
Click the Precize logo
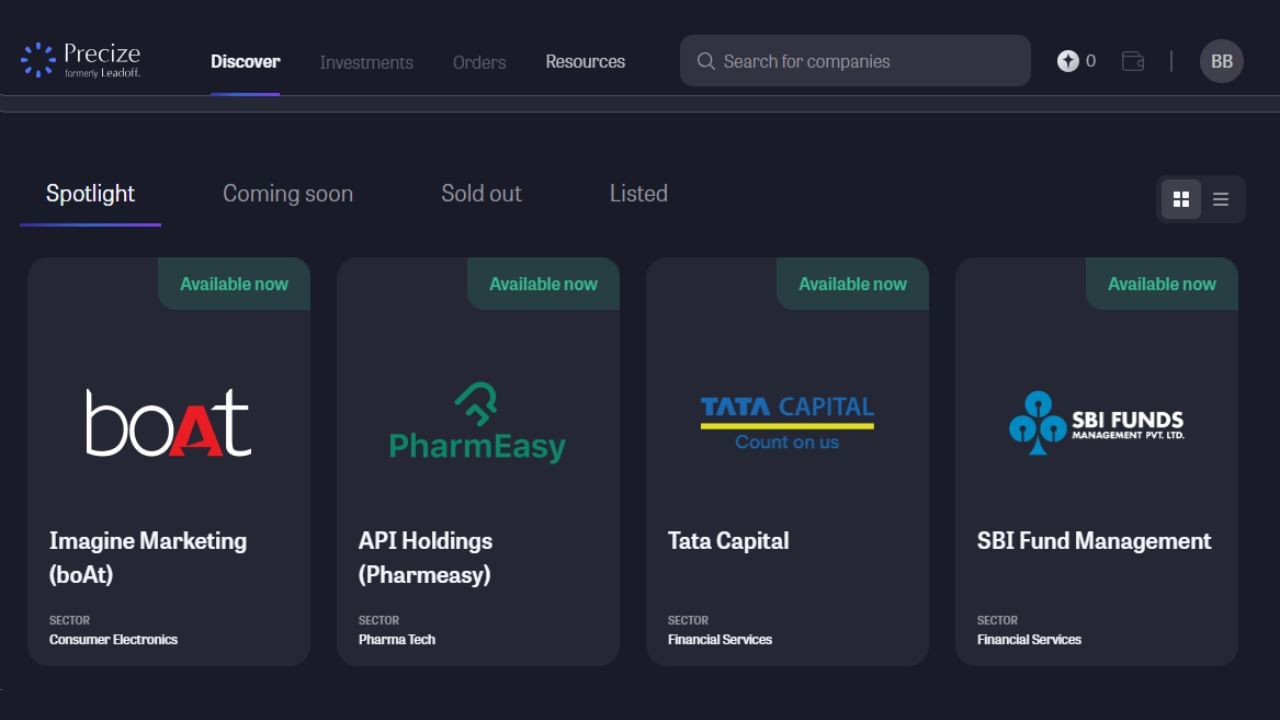coord(80,60)
